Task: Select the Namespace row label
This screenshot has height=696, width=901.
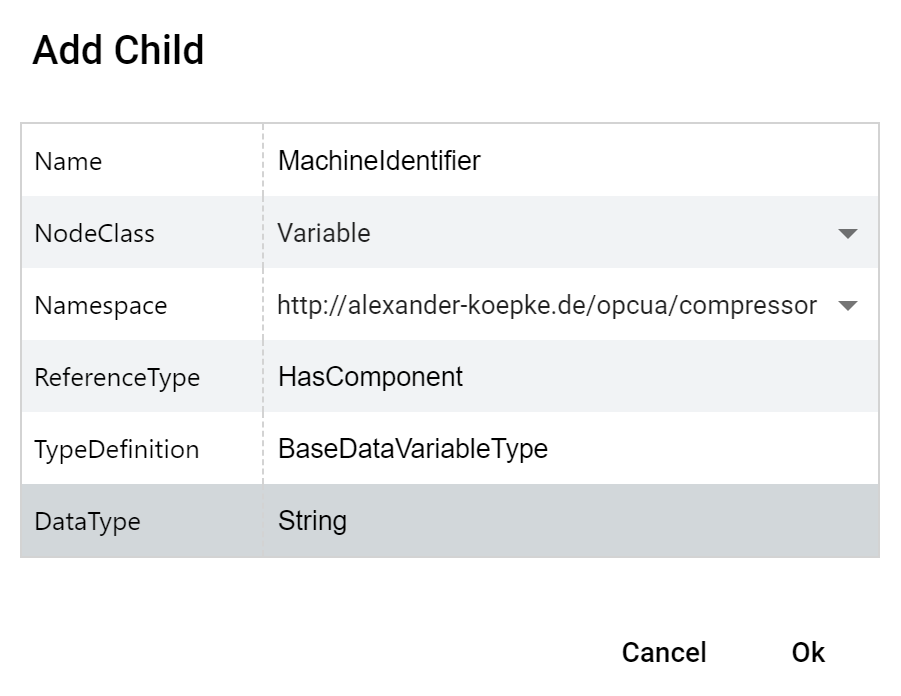Action: click(101, 306)
